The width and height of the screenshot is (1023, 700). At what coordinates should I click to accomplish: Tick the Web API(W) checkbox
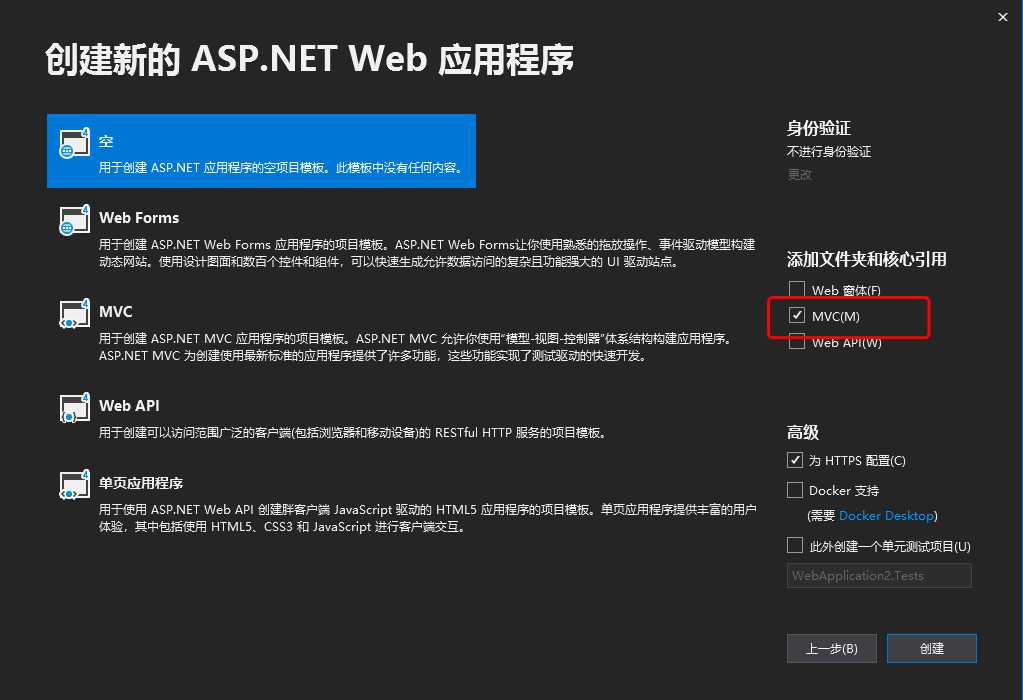click(796, 342)
